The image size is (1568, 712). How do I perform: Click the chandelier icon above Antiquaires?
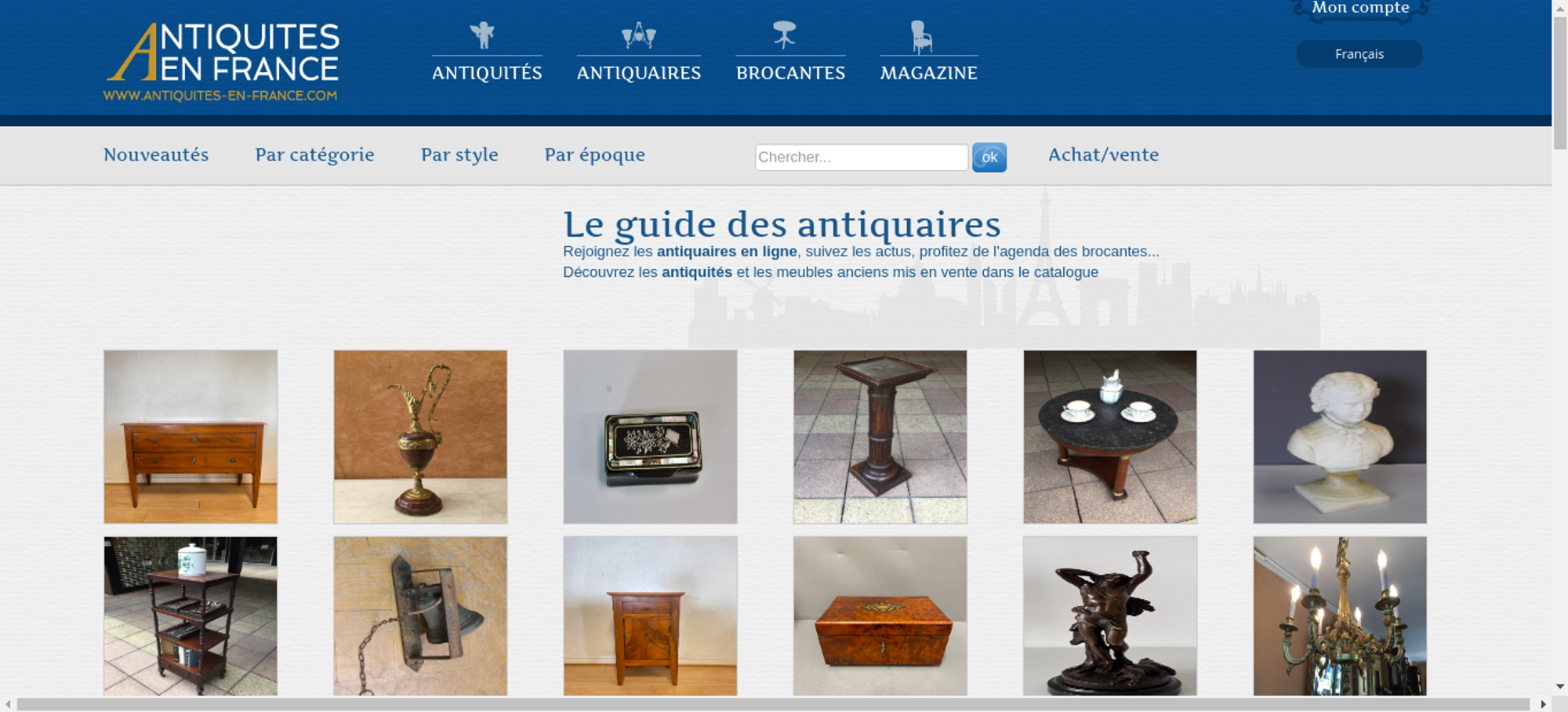click(638, 35)
